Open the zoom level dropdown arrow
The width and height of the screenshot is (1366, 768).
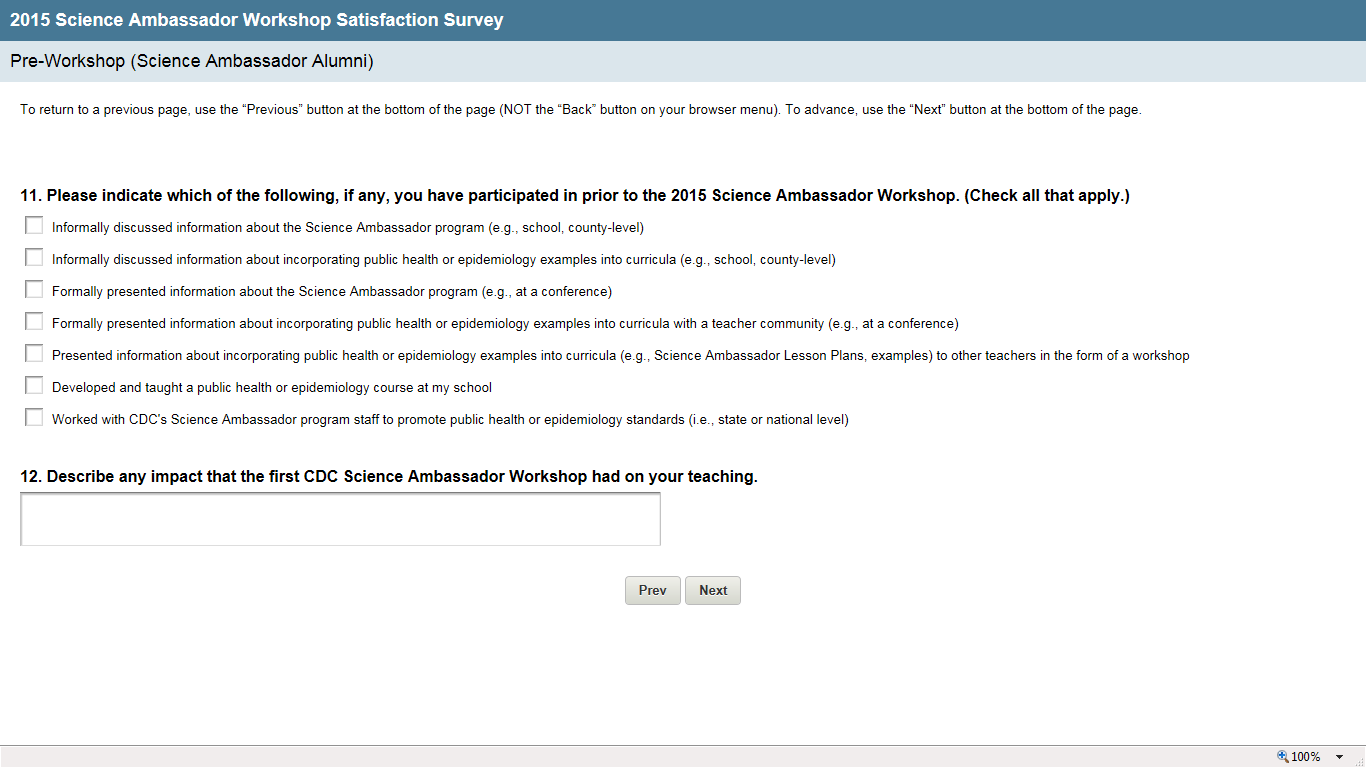click(1339, 757)
